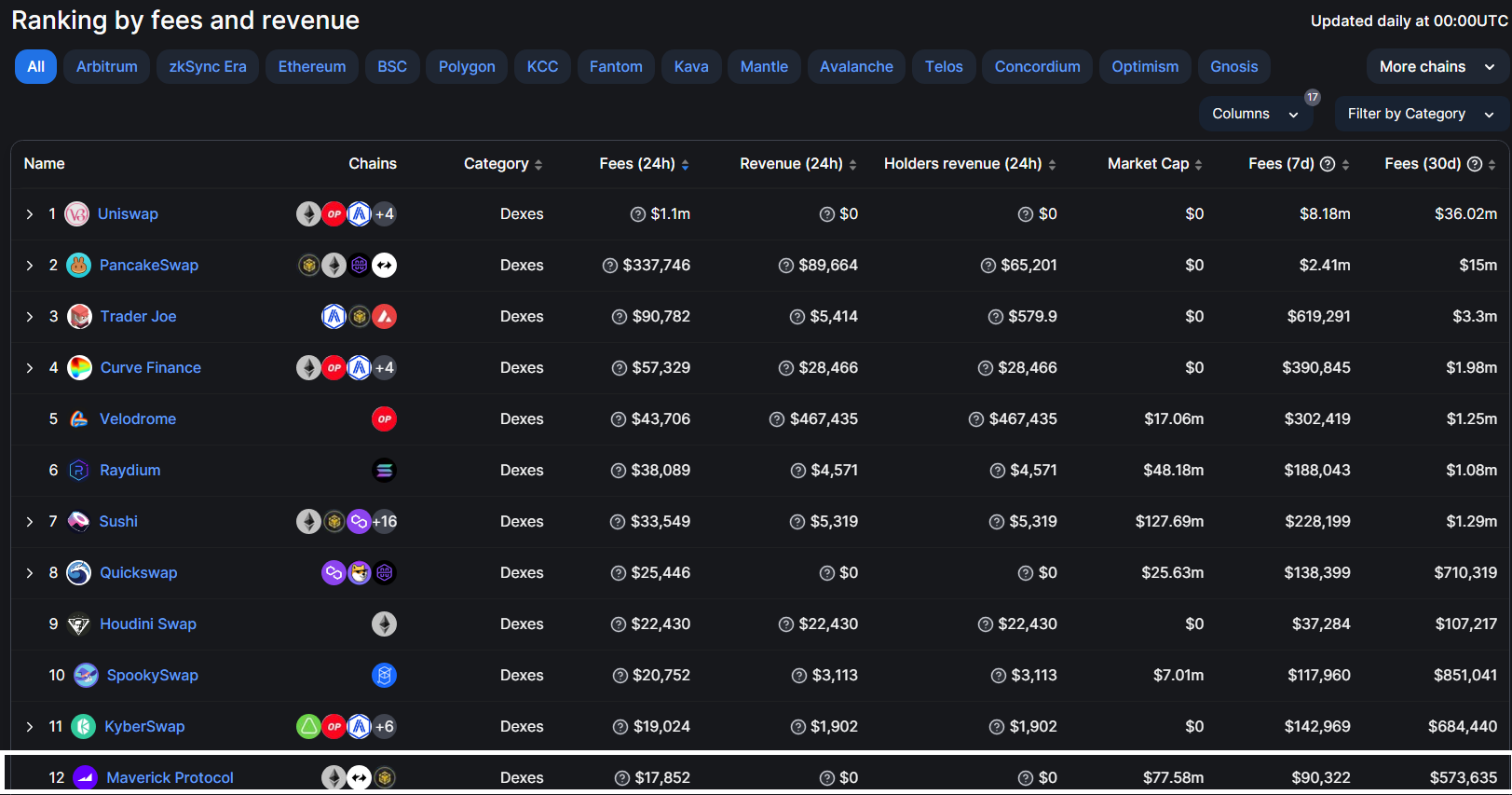Select the Fantom chain tab
Viewport: 1512px width, 795px height.
(x=616, y=67)
